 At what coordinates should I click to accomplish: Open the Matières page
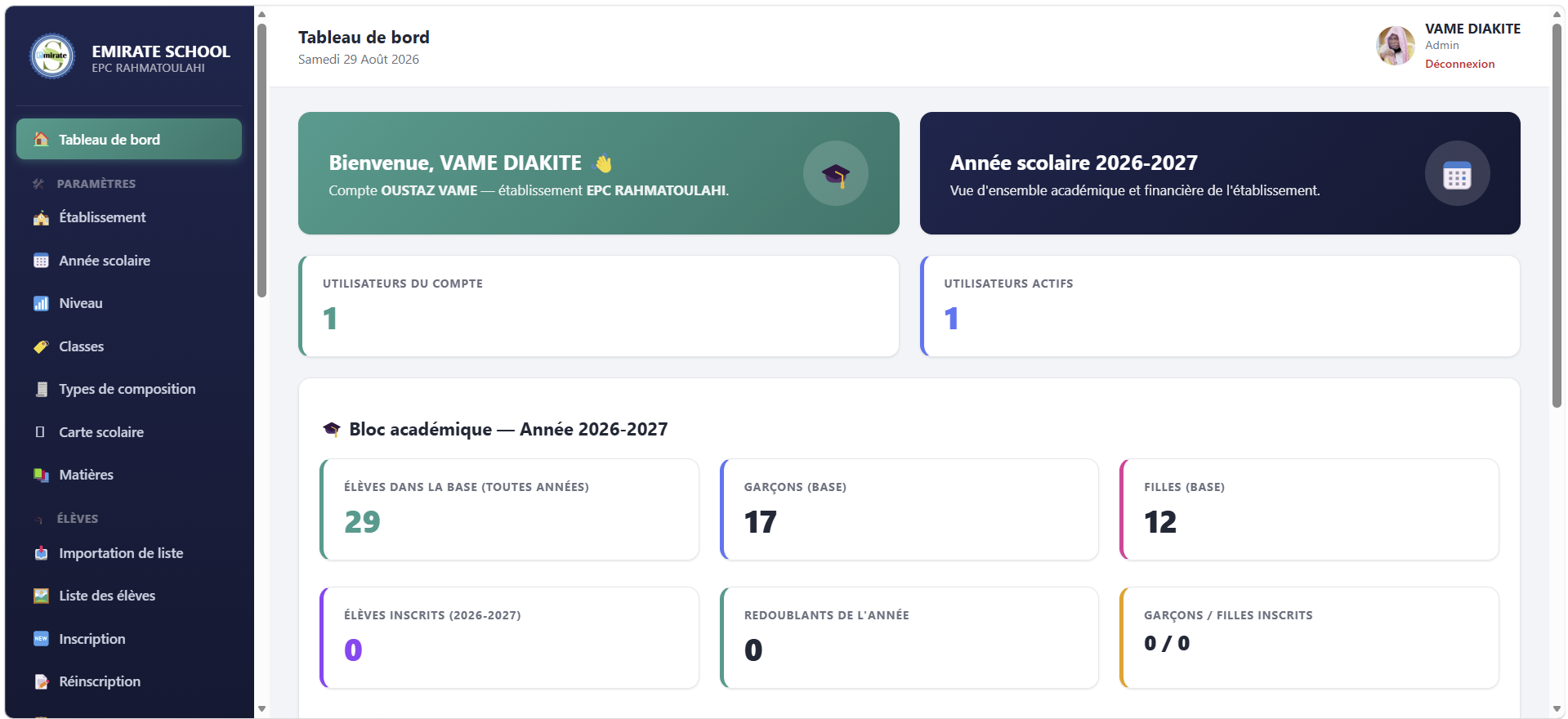click(x=129, y=475)
